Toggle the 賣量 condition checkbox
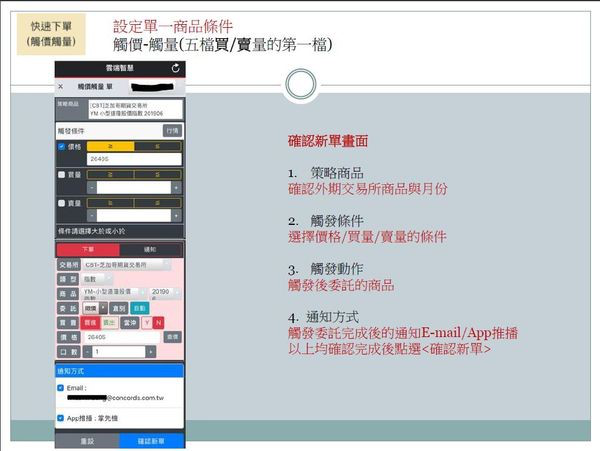Screen dimensions: 600x451 click(x=61, y=203)
